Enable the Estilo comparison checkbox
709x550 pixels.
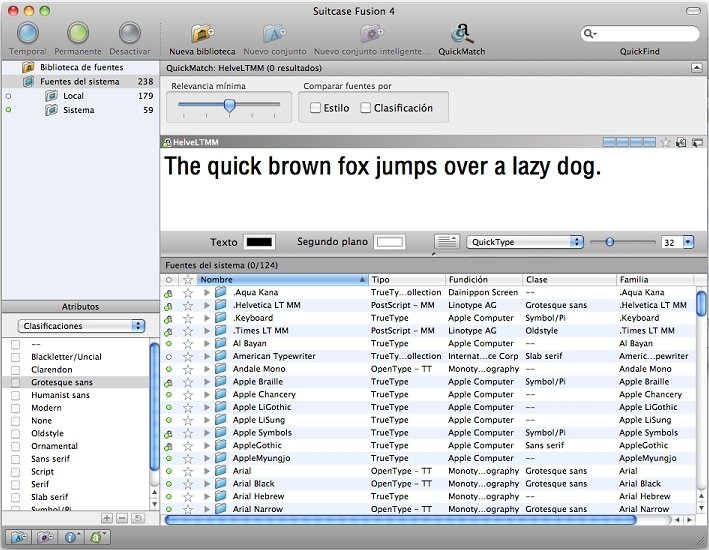[x=316, y=108]
